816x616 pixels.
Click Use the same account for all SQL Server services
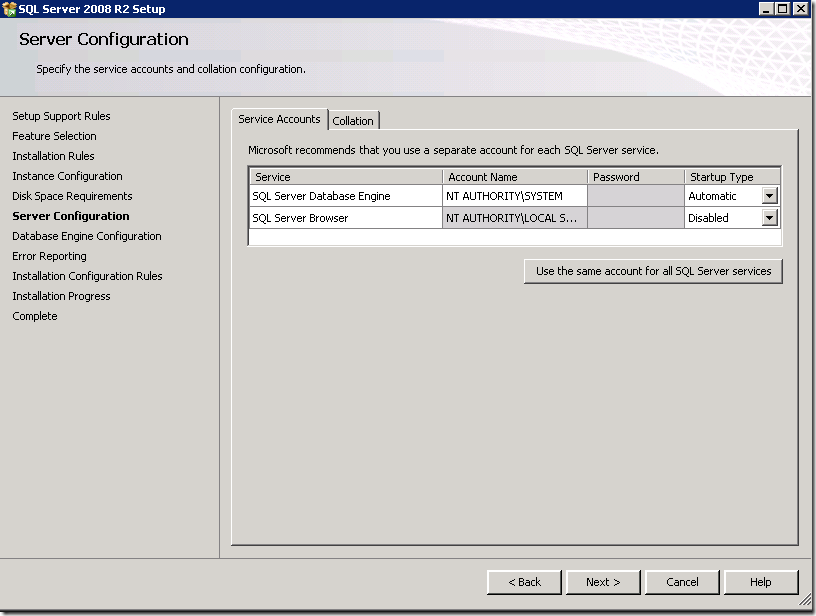tap(653, 271)
